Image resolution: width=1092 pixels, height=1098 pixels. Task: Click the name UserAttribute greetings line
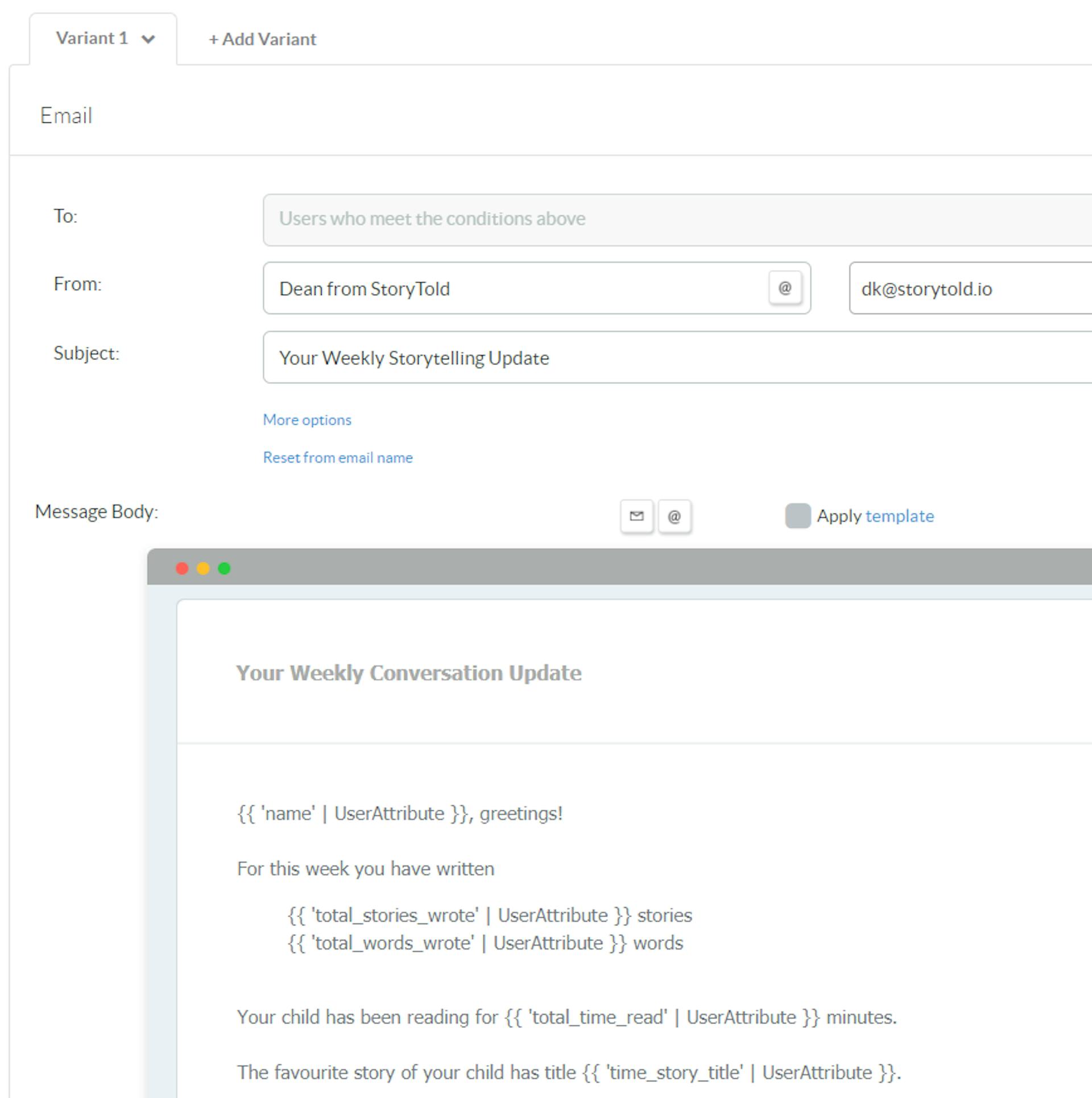(x=400, y=814)
